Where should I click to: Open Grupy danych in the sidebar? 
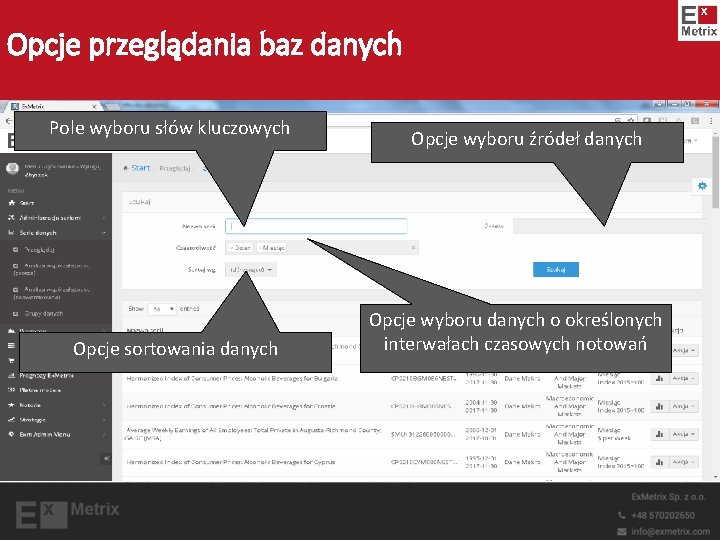point(43,314)
